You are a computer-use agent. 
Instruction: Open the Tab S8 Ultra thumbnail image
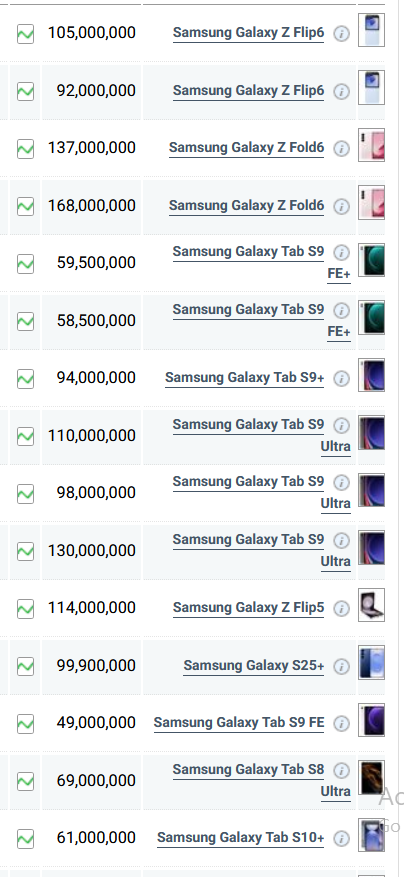372,777
